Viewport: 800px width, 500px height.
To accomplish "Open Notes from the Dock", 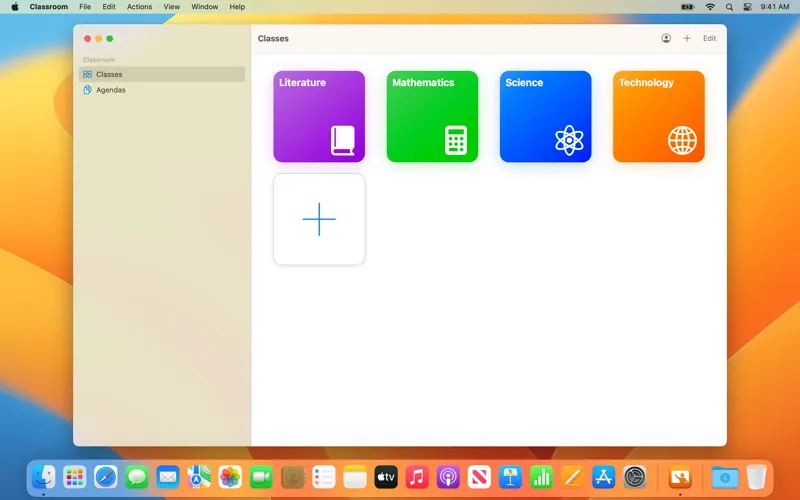I will (x=355, y=478).
